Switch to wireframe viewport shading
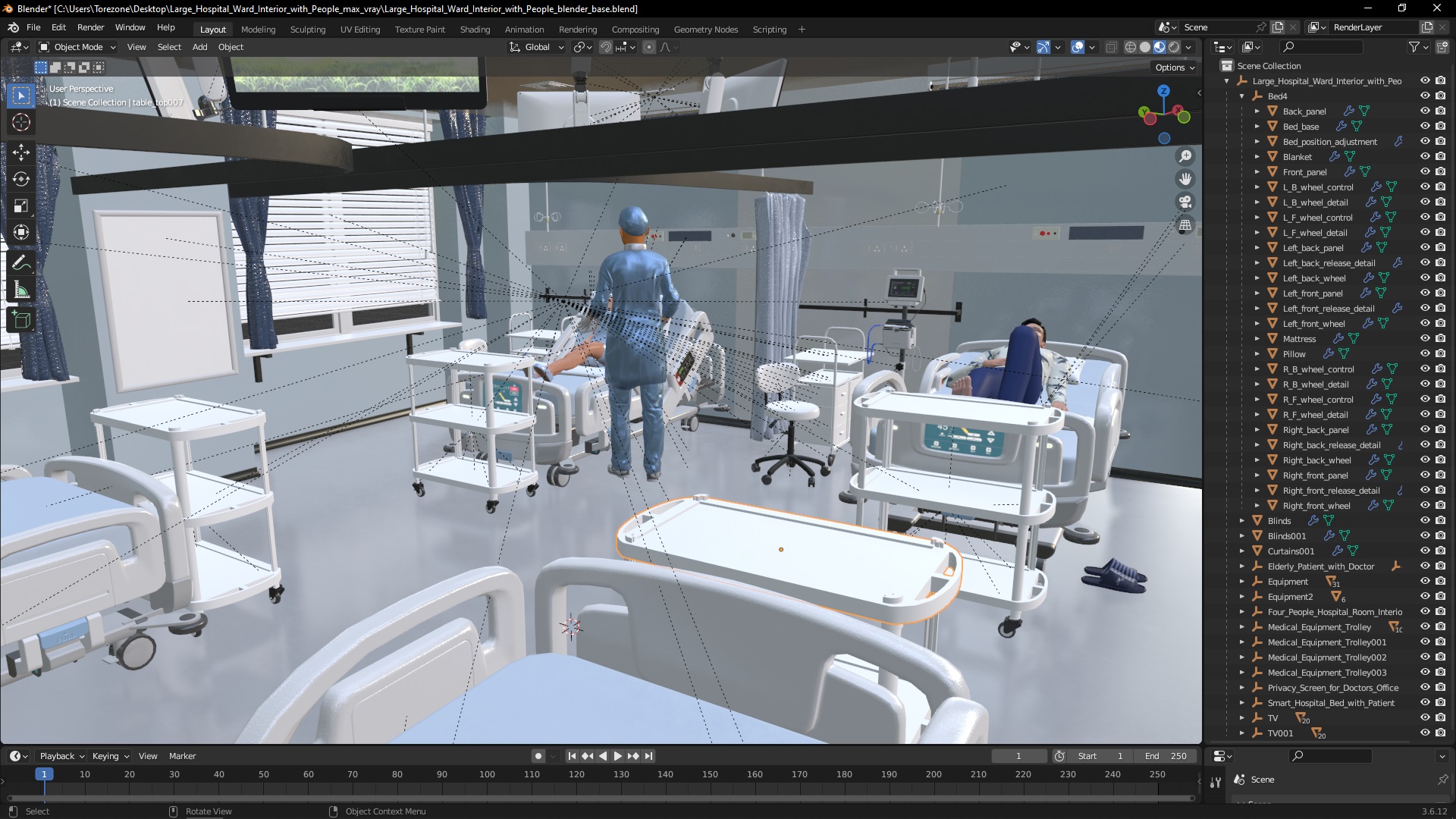Viewport: 1456px width, 819px height. (1131, 47)
